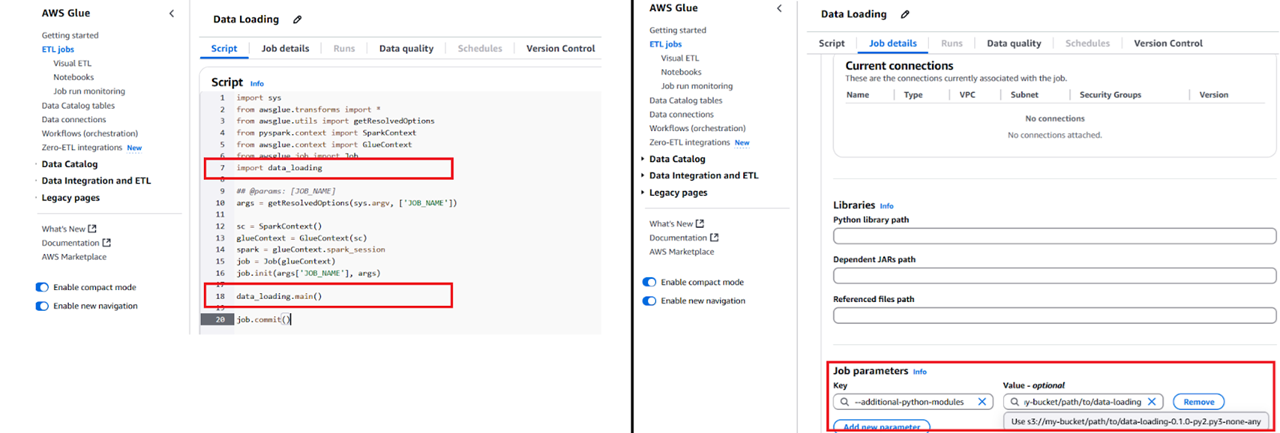Toggle Enable compact mode in left panel

tap(42, 287)
